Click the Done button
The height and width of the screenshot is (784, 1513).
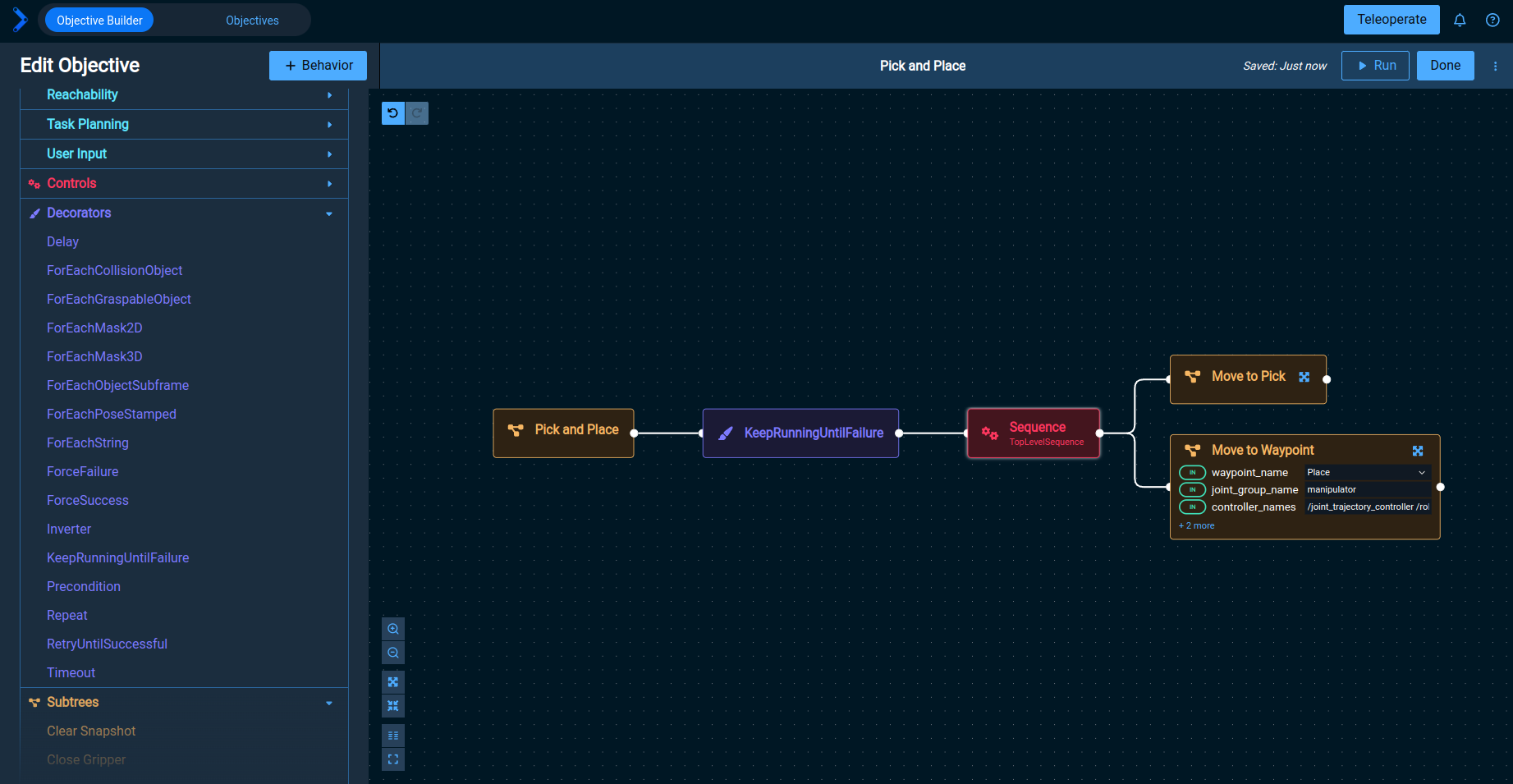(1446, 66)
